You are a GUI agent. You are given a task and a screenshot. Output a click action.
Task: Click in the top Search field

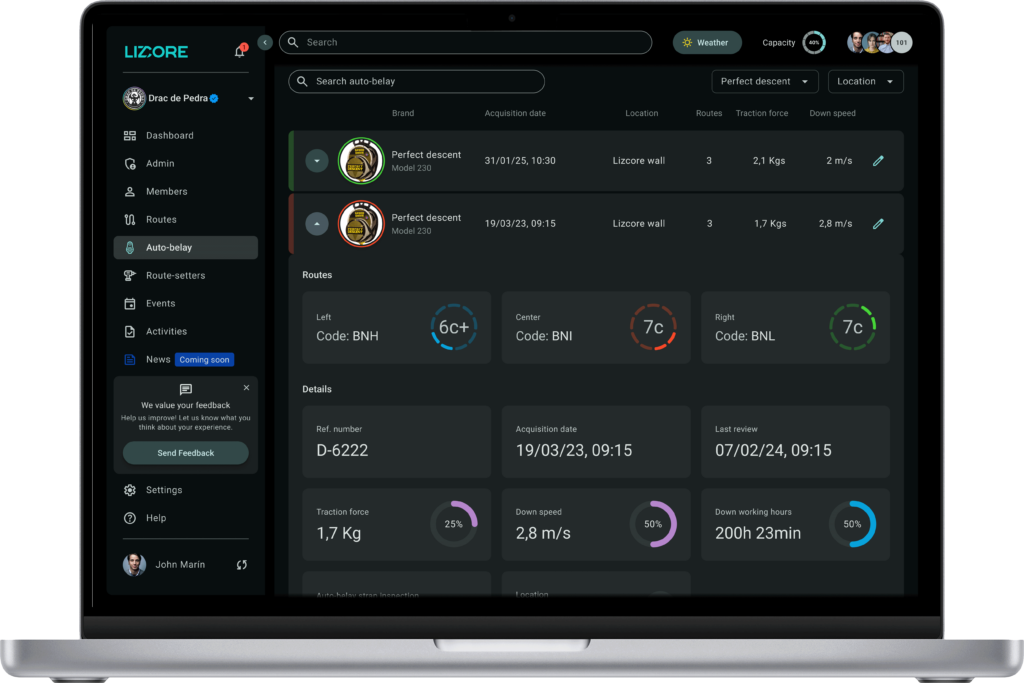point(466,42)
